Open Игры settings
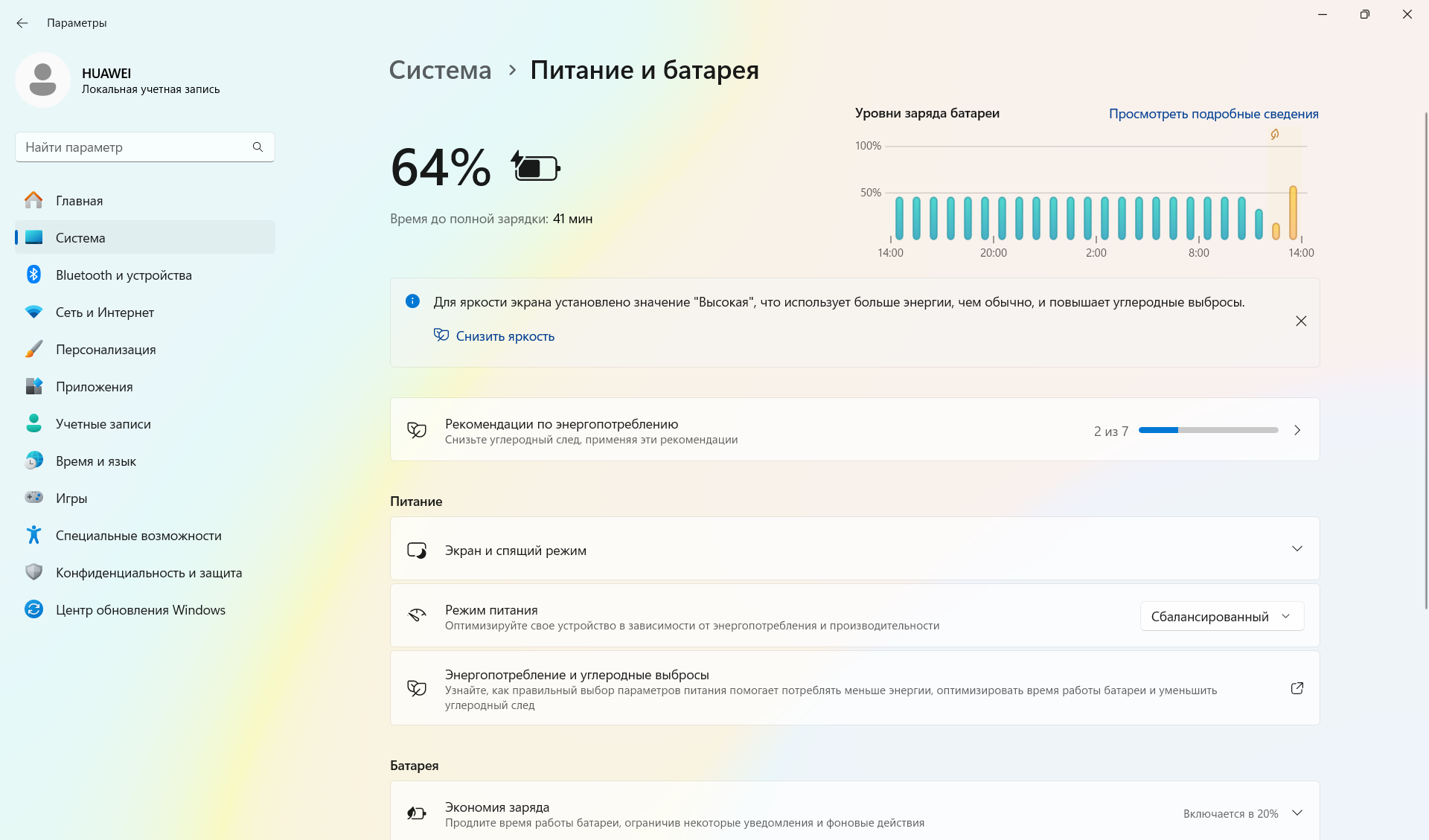The width and height of the screenshot is (1429, 840). point(145,498)
